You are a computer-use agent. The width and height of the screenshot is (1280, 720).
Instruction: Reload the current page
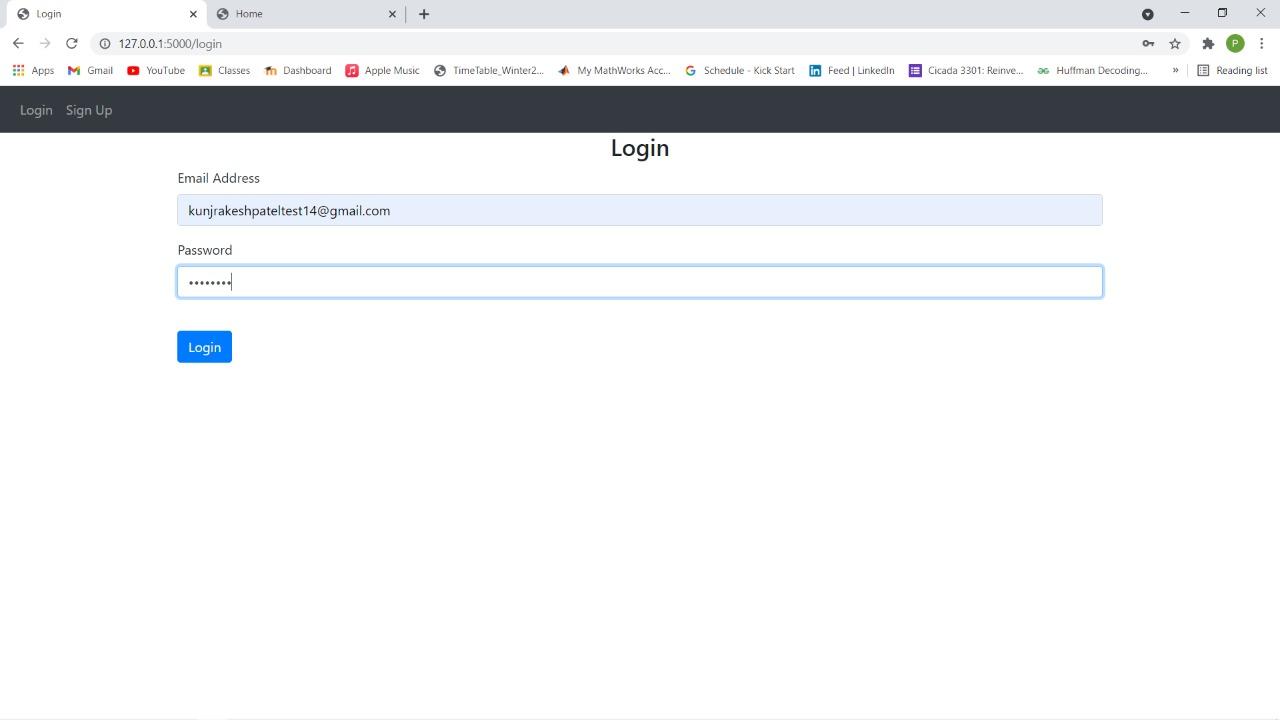click(x=71, y=43)
